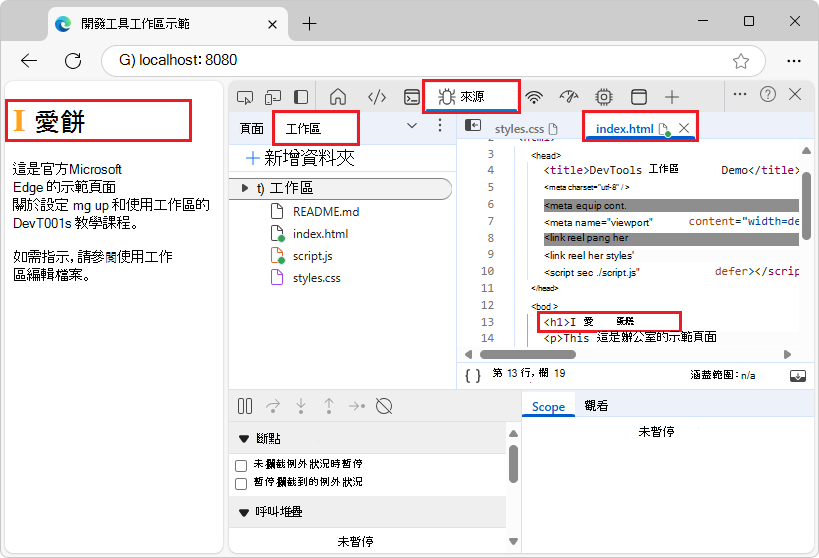Viewport: 819px width, 558px height.
Task: Click the 涵蓋範圍 n/a coverage text
Action: (722, 375)
